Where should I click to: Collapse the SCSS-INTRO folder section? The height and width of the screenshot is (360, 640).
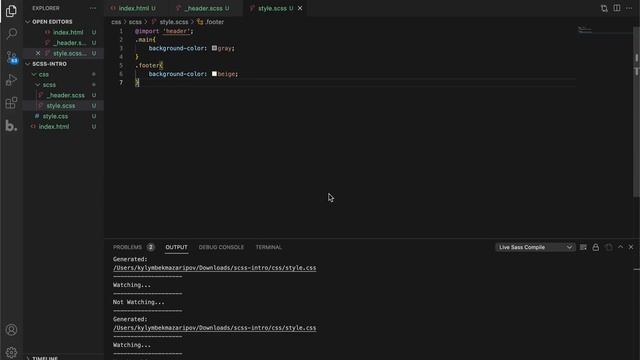[x=28, y=64]
